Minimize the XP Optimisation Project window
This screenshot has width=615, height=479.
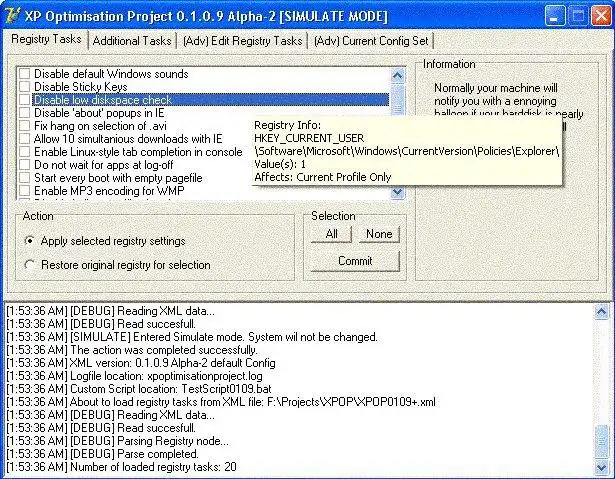pos(555,16)
